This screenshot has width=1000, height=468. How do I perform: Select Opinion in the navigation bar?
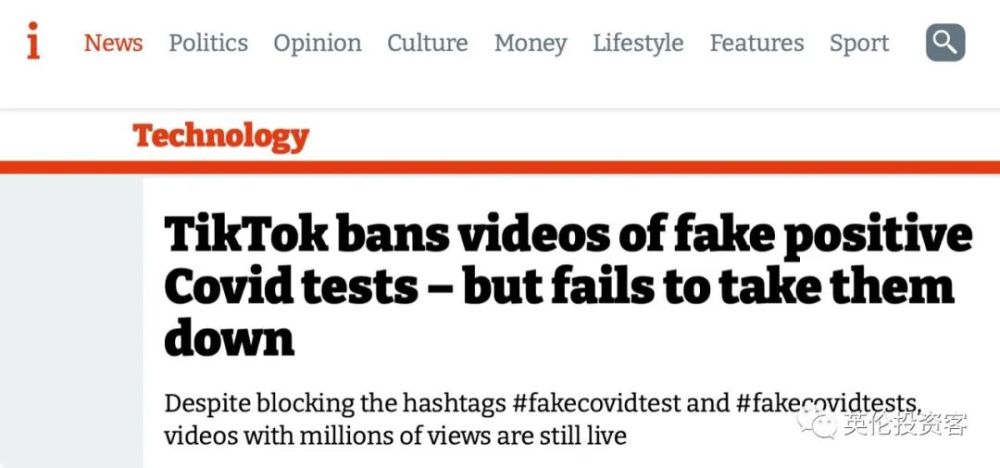click(x=317, y=43)
